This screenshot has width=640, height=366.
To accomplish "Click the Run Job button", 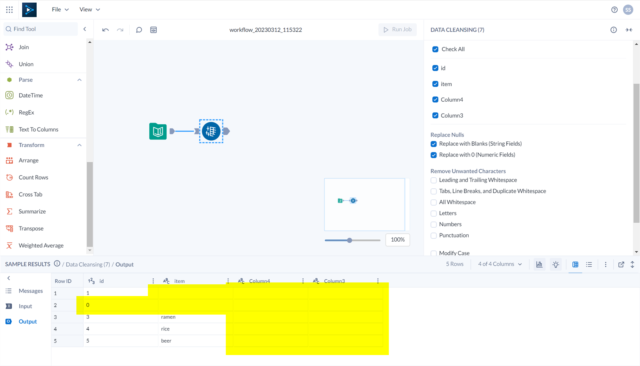I will (x=398, y=29).
